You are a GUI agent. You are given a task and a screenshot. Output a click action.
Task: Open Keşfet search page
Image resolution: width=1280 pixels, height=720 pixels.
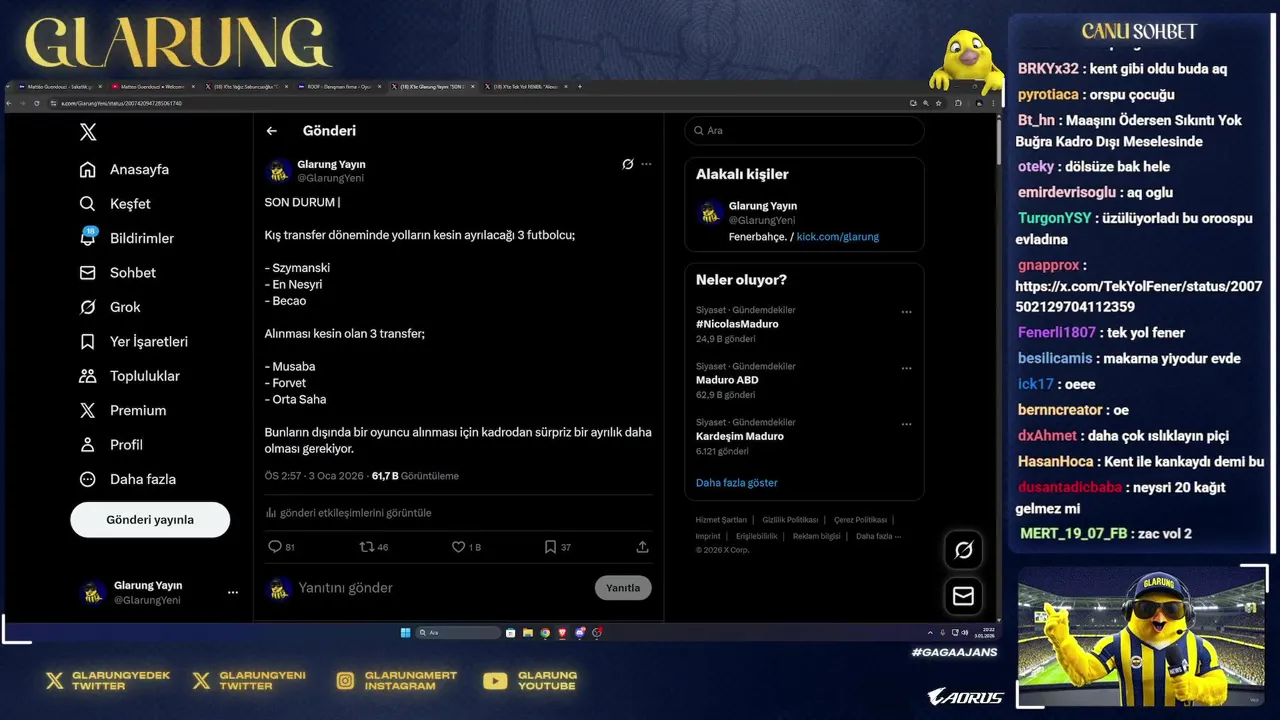coord(115,204)
